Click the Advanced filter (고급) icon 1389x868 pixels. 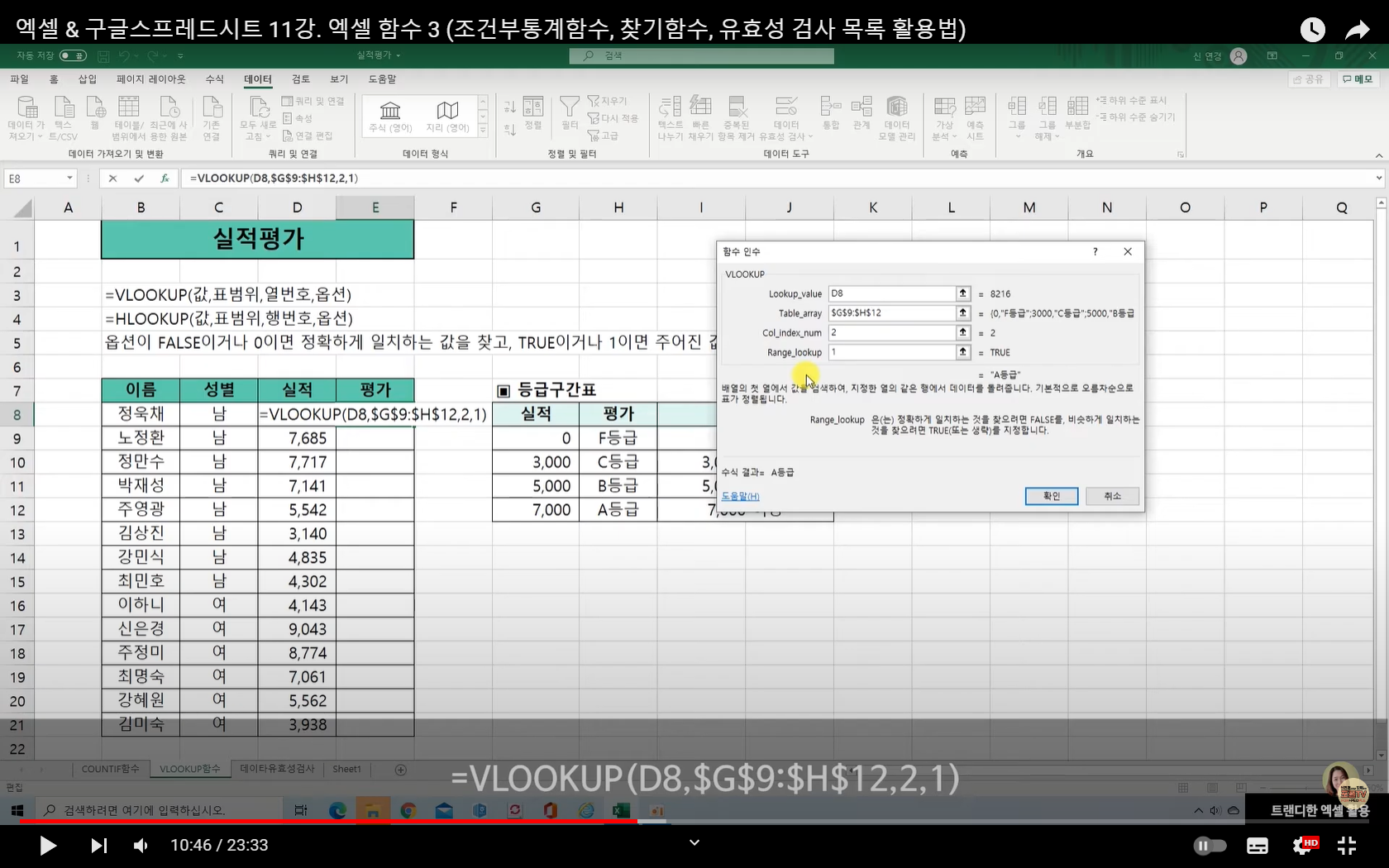[604, 136]
